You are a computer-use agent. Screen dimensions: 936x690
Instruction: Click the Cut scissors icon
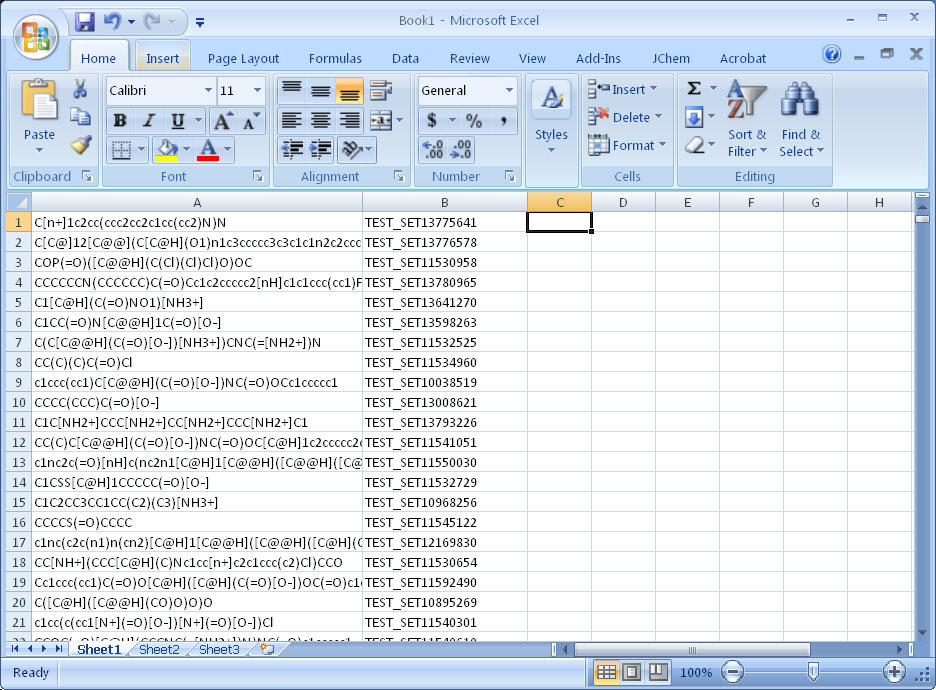point(81,90)
